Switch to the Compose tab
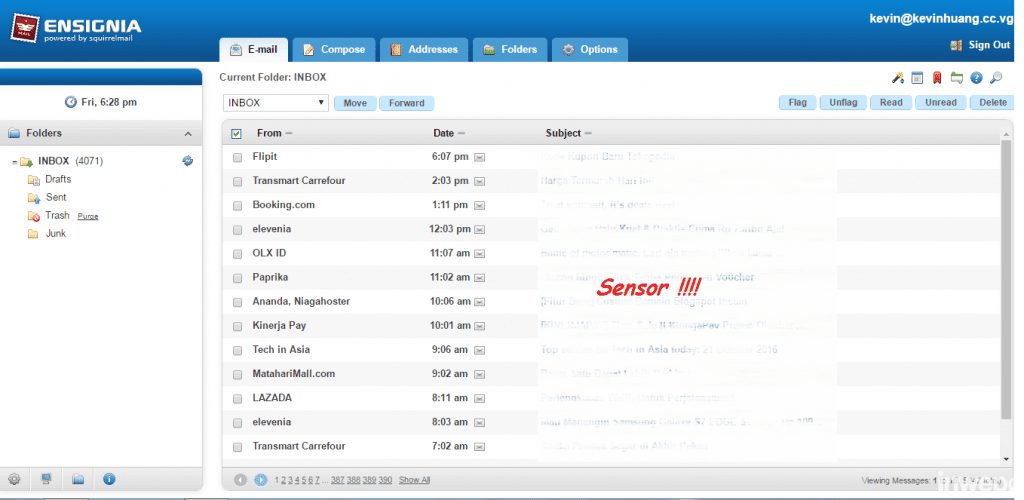This screenshot has width=1024, height=500. tap(333, 49)
